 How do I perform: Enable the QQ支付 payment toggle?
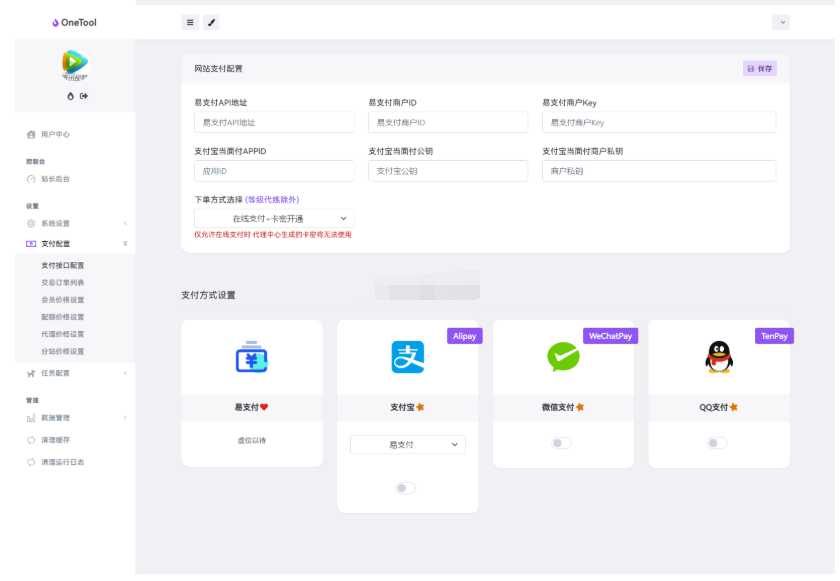[x=717, y=441]
